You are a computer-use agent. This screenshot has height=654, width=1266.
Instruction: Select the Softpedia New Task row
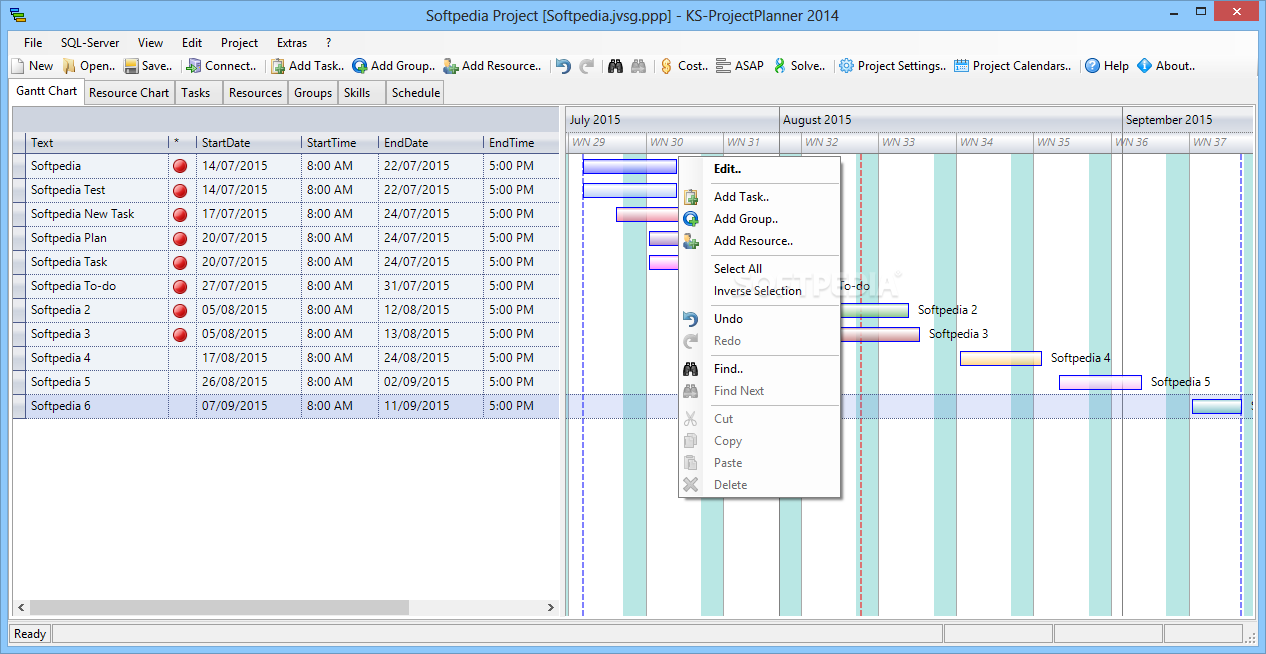(x=286, y=214)
